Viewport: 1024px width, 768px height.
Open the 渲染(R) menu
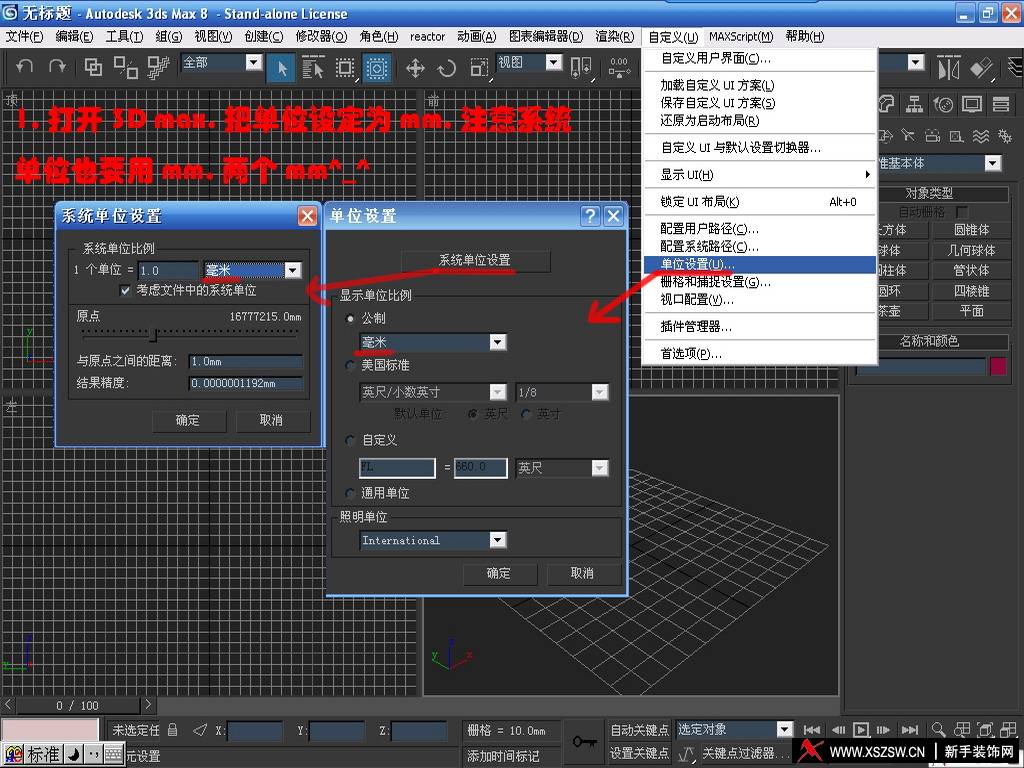(x=615, y=37)
